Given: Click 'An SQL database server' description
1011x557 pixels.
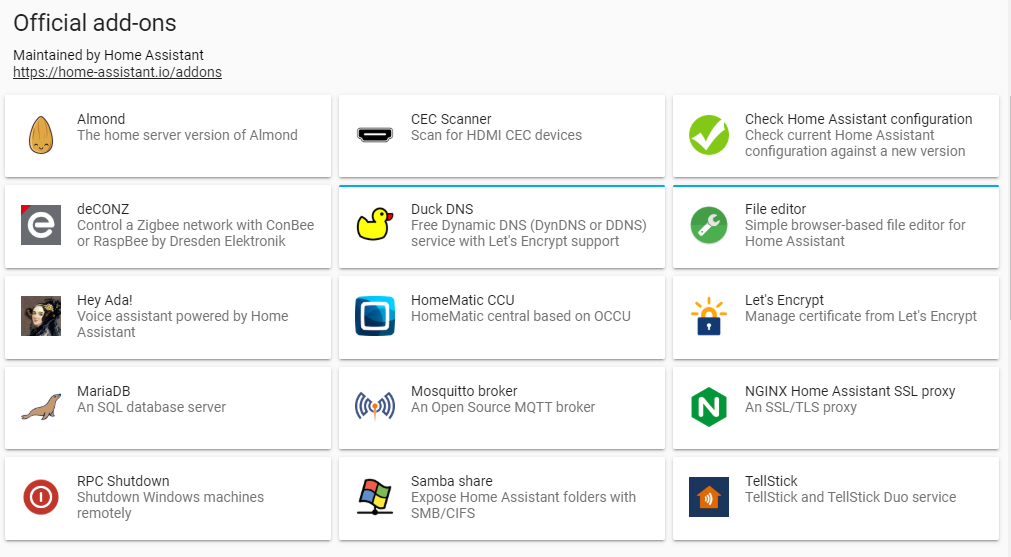Looking at the screenshot, I should (151, 407).
